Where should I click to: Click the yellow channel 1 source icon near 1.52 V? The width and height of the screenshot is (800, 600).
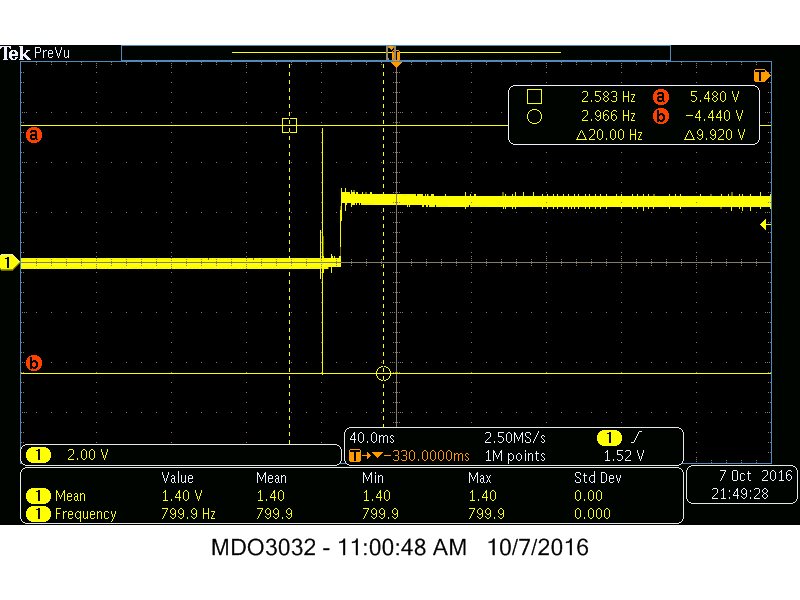coord(610,437)
